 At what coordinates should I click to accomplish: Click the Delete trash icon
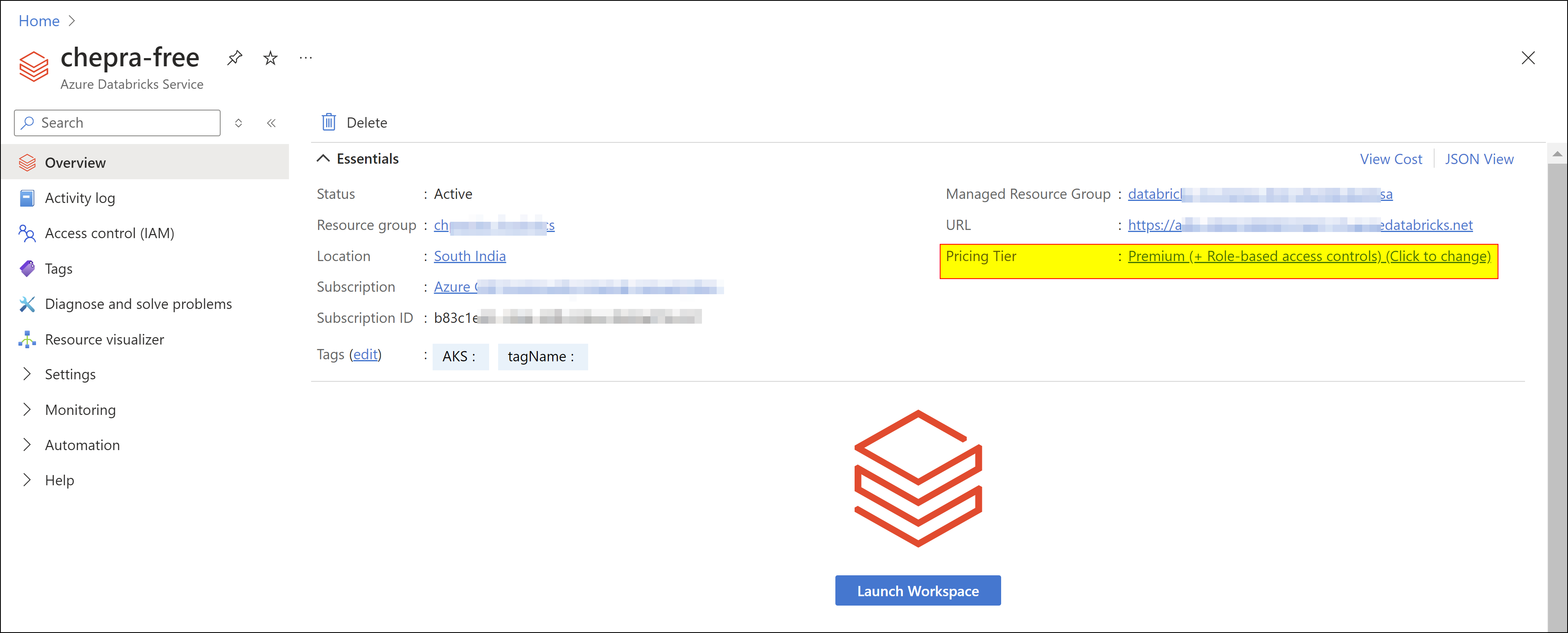click(x=329, y=122)
